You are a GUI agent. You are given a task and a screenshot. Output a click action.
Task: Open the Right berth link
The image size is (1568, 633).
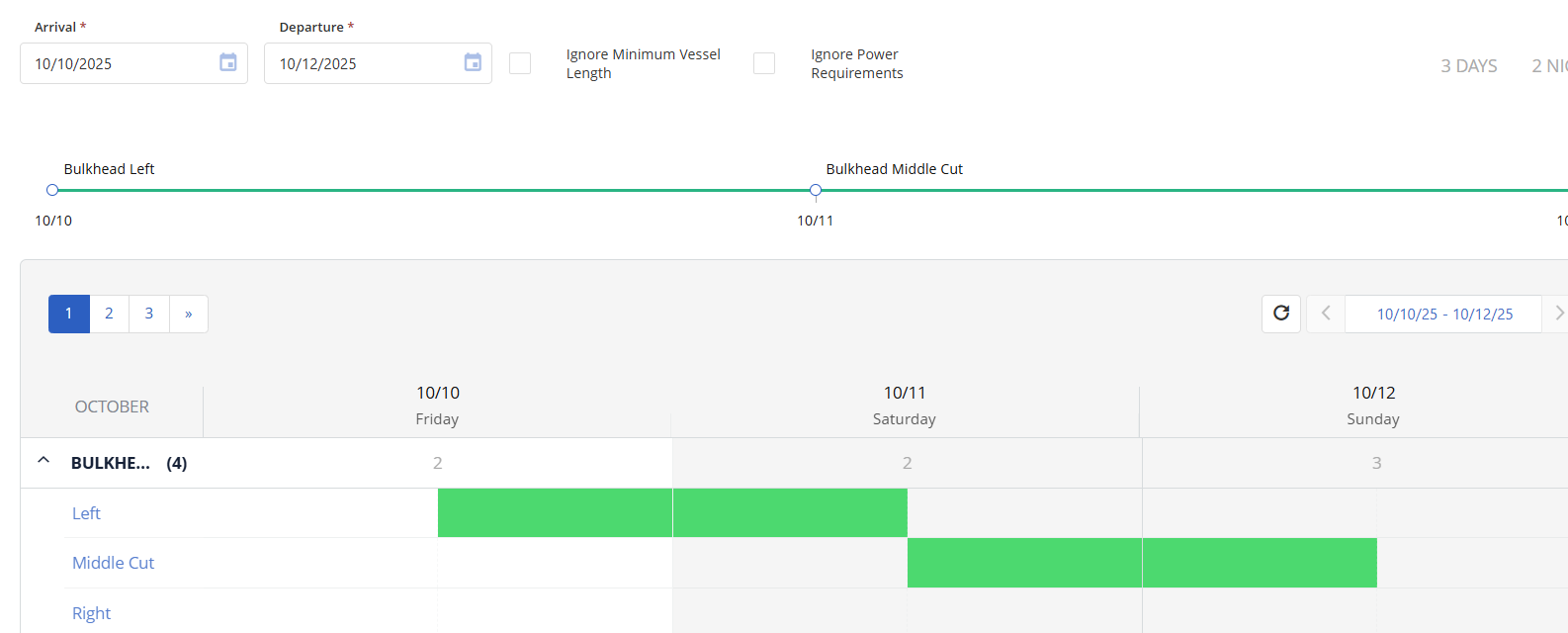[91, 613]
